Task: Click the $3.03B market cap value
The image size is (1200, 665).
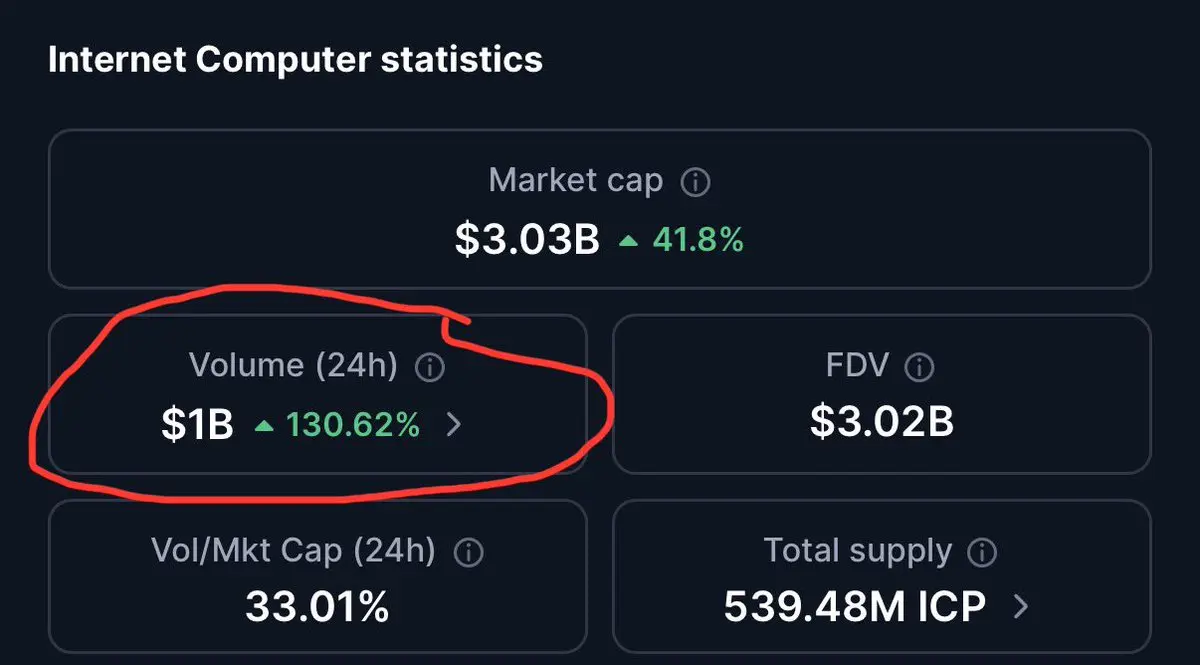Action: point(527,240)
